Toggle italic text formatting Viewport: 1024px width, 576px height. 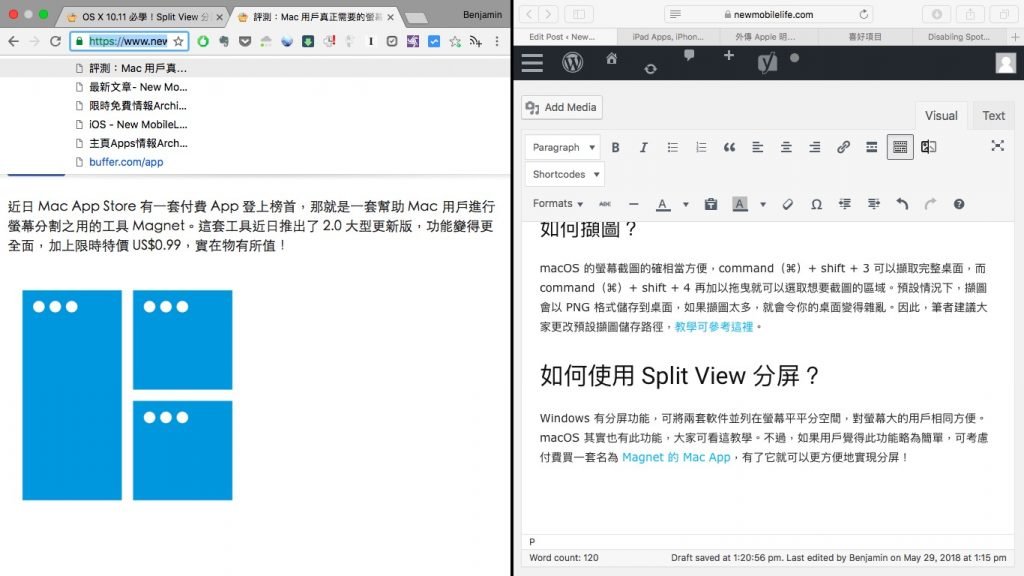point(644,147)
